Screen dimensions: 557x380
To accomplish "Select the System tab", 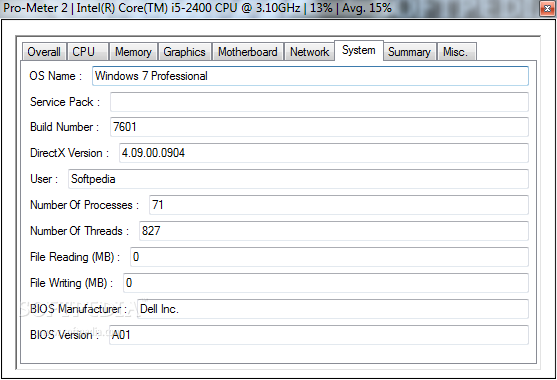I will click(x=359, y=50).
